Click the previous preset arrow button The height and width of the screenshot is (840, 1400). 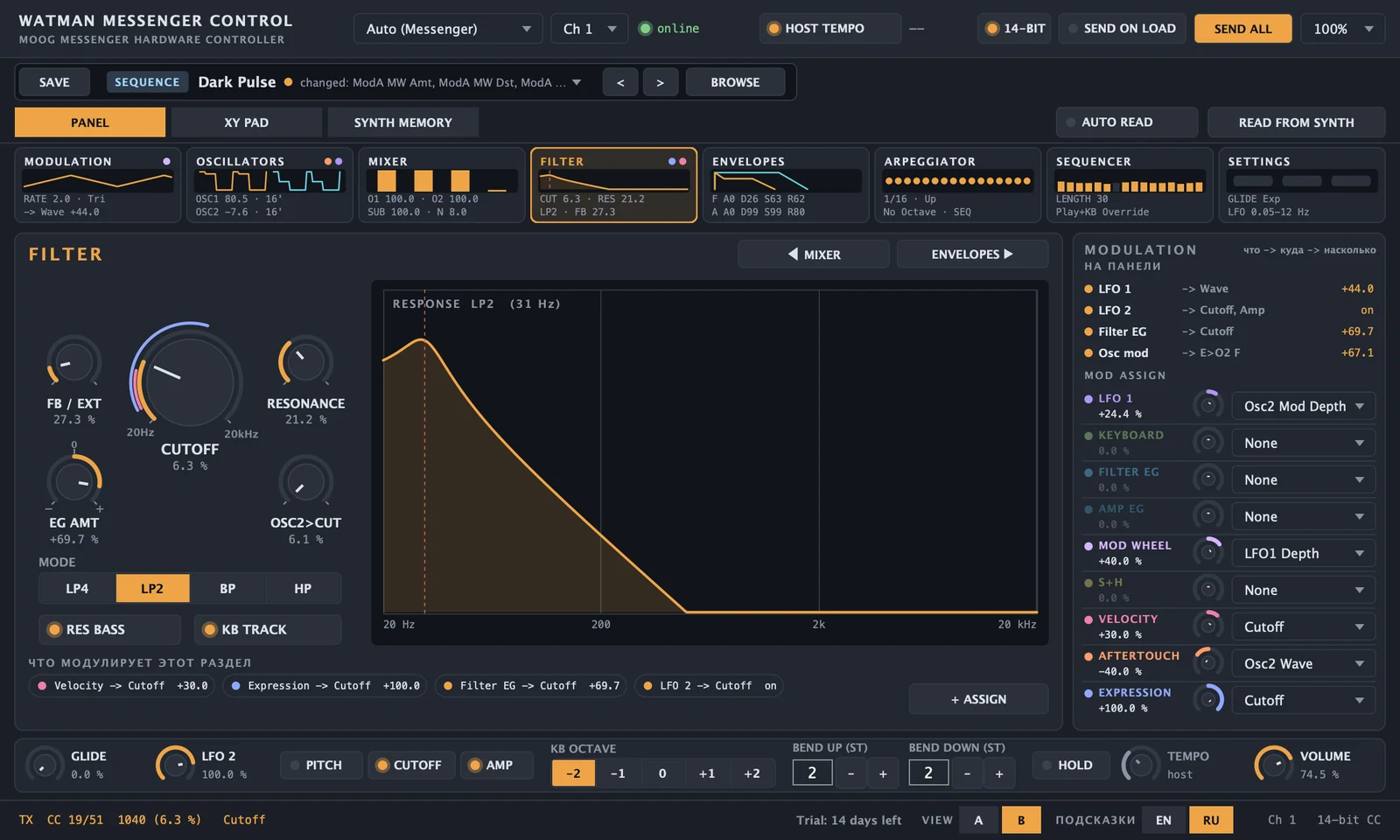point(620,82)
